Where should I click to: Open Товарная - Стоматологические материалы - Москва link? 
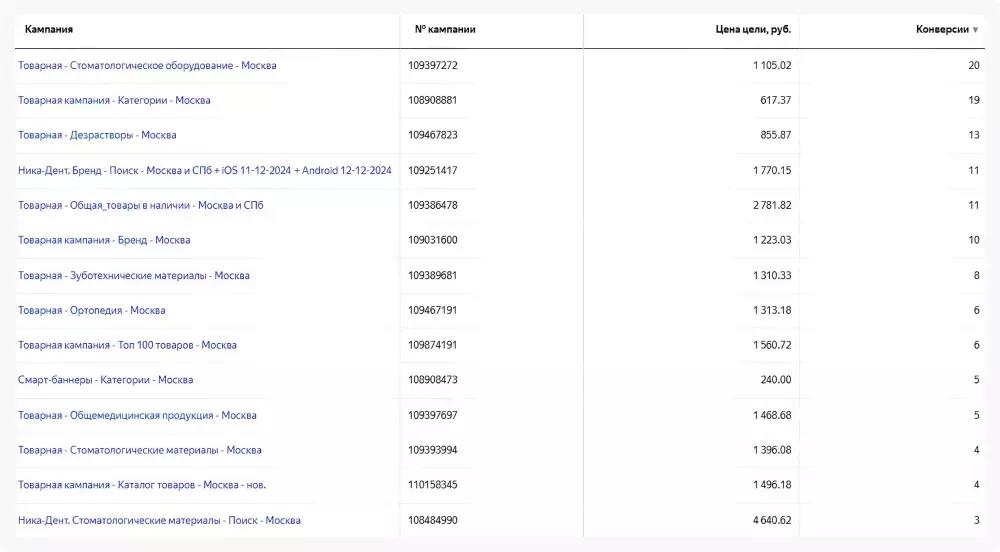[140, 450]
